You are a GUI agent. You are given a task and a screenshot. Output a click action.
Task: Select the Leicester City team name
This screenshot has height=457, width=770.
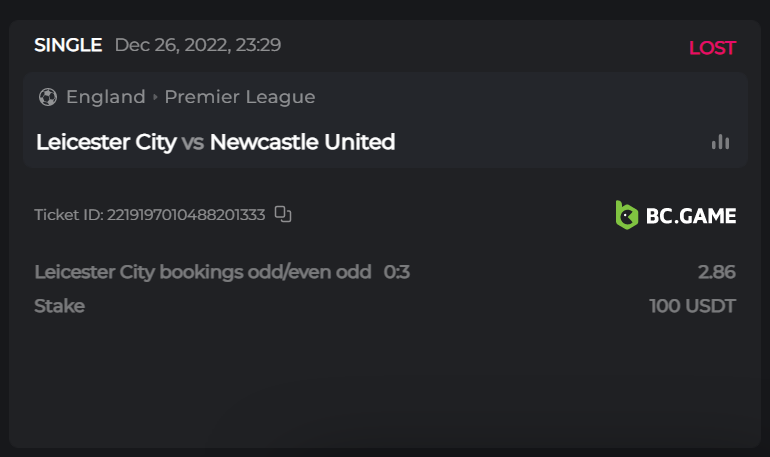coord(106,142)
